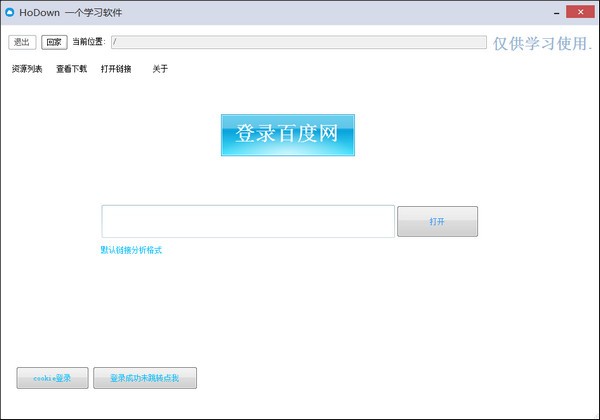Select the 打开链接 menu item
The image size is (600, 420).
116,69
